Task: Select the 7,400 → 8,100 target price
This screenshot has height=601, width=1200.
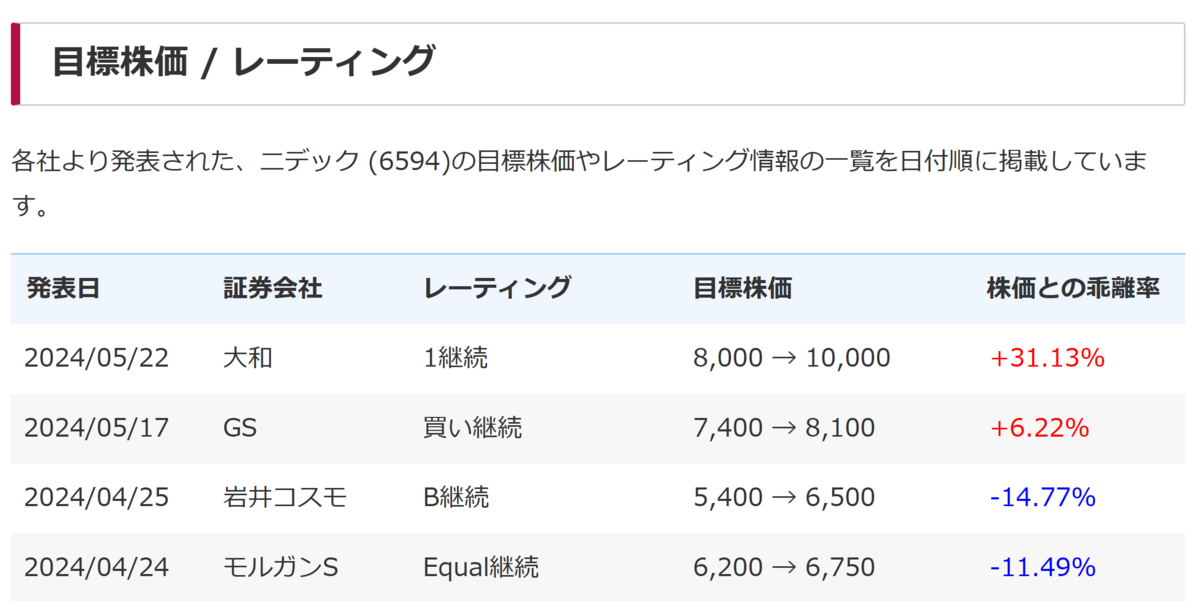Action: (x=783, y=428)
